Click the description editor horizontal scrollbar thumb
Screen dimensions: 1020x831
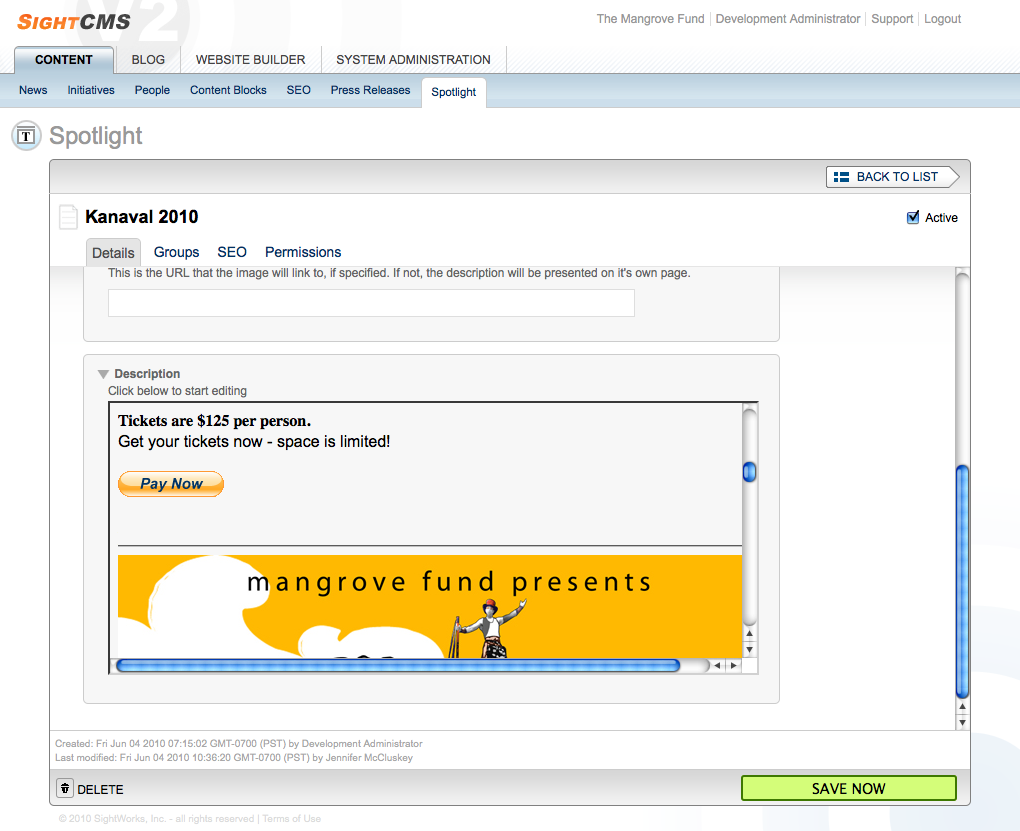coord(398,666)
